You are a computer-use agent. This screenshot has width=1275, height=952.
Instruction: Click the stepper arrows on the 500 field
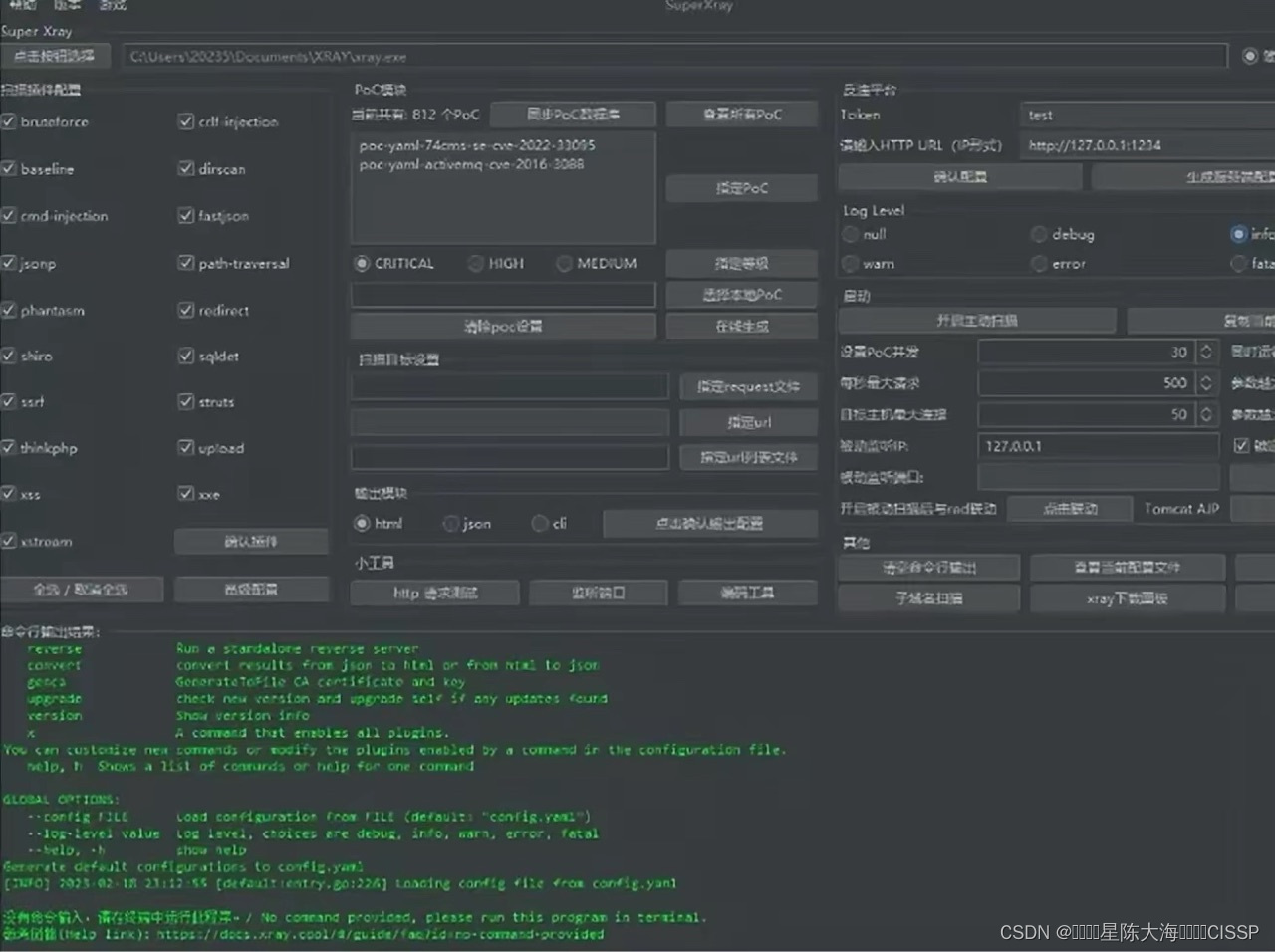click(x=1206, y=382)
